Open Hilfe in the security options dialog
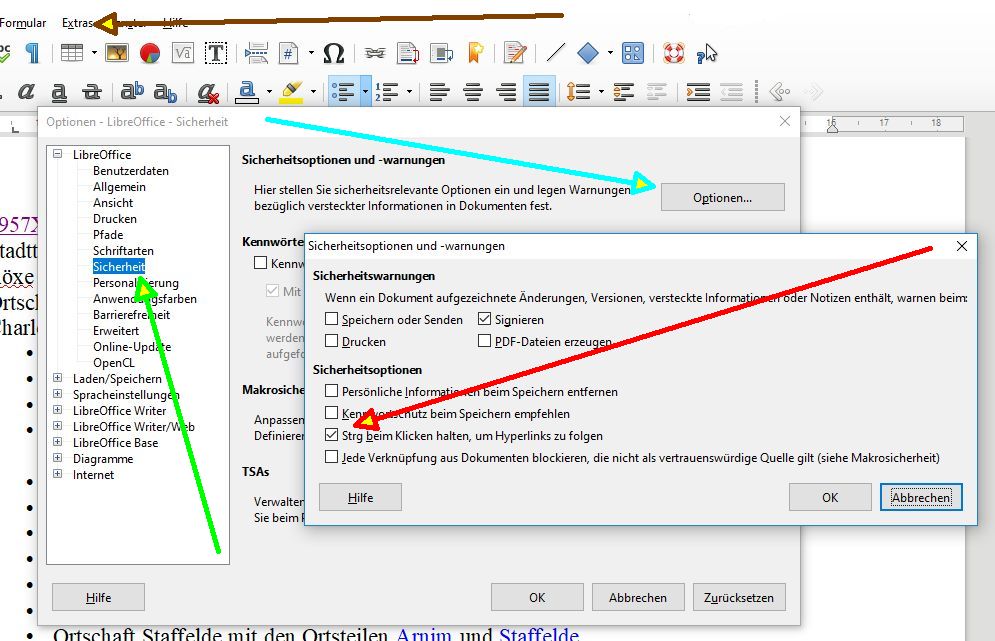 click(360, 498)
